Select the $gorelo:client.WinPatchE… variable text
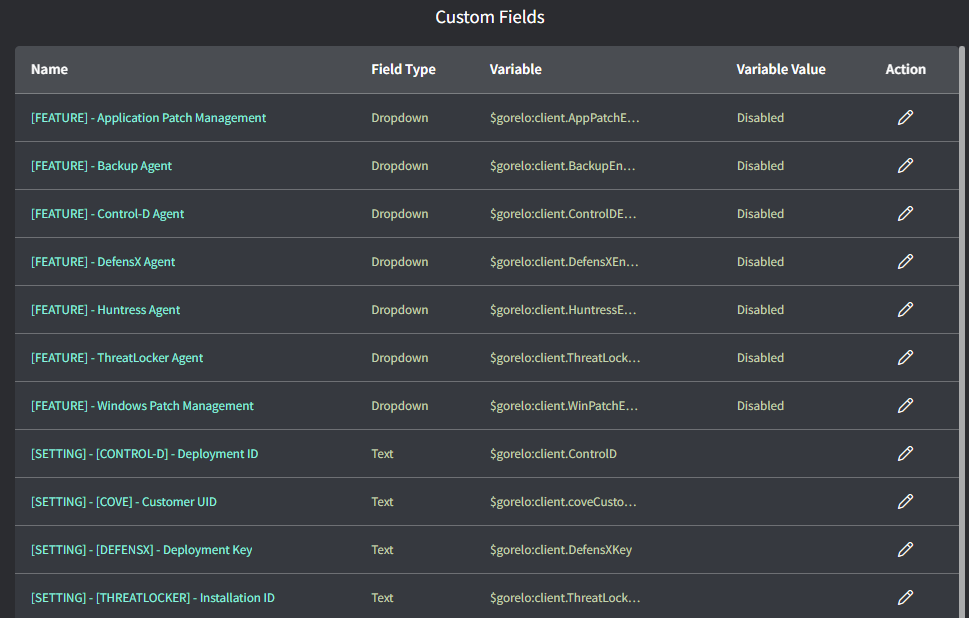Image resolution: width=969 pixels, height=618 pixels. (x=564, y=406)
